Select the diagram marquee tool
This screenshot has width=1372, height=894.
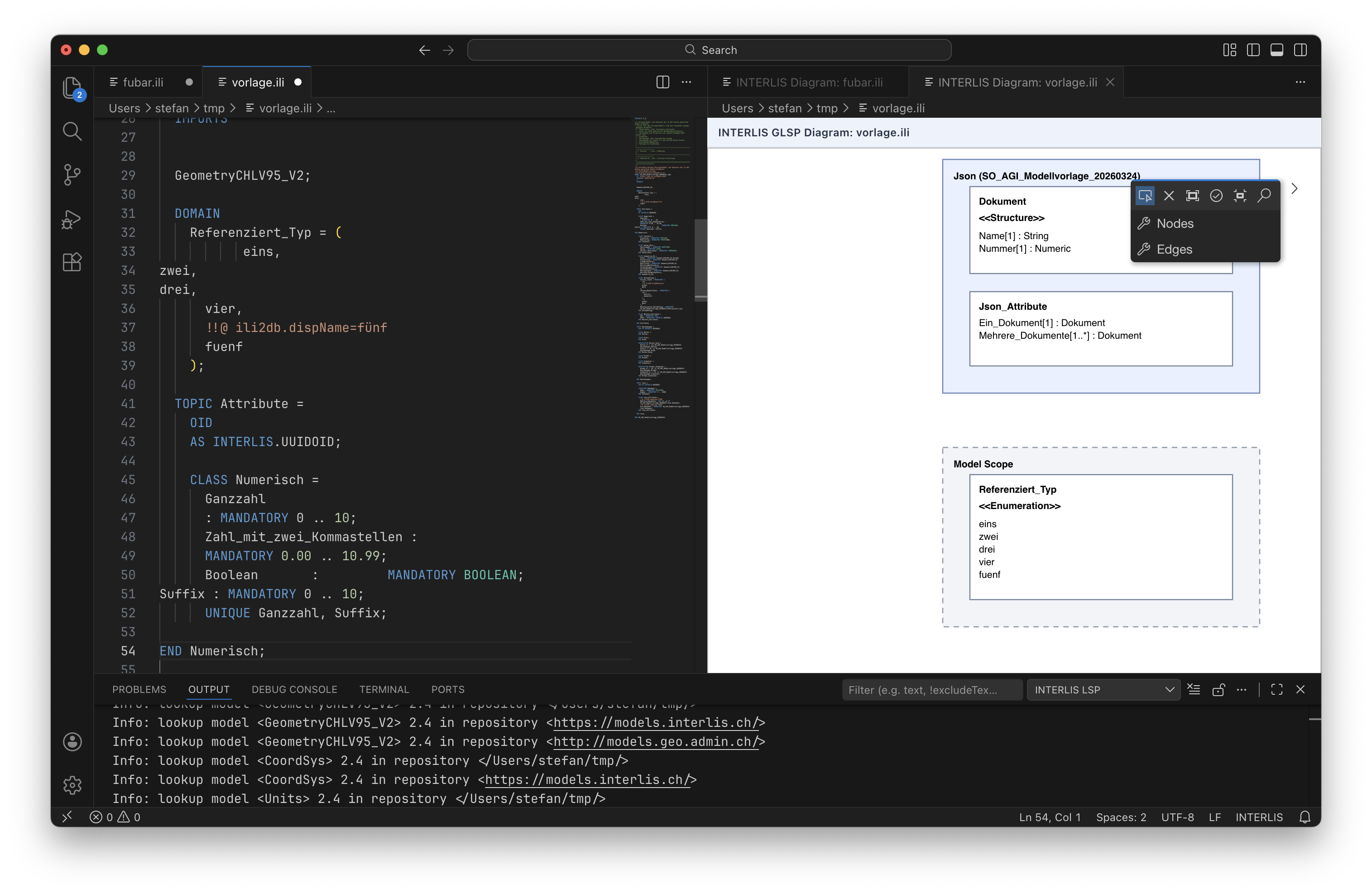[x=1192, y=196]
